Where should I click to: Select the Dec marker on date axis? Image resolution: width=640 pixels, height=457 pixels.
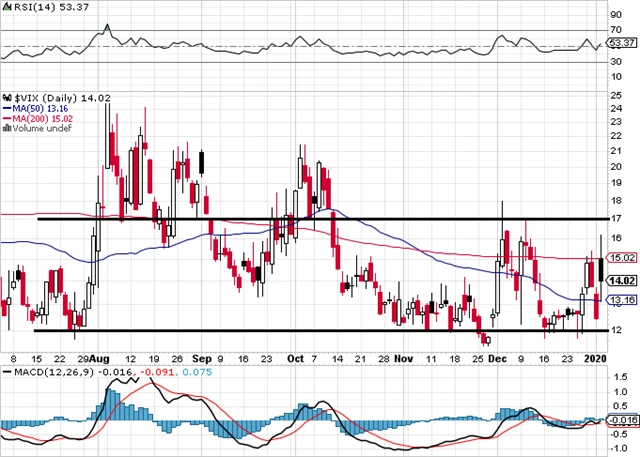[498, 357]
